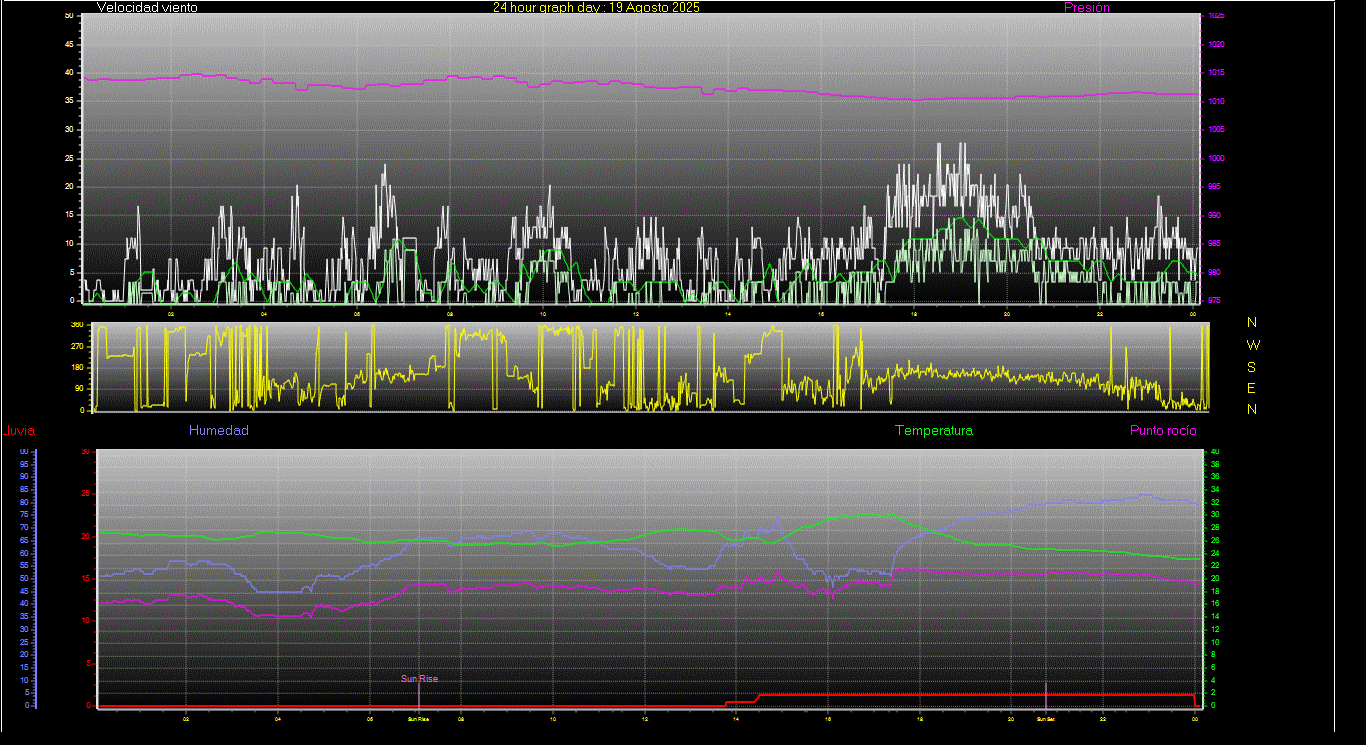The height and width of the screenshot is (745, 1366).
Task: Click the 'W' compass direction label
Action: (1253, 344)
